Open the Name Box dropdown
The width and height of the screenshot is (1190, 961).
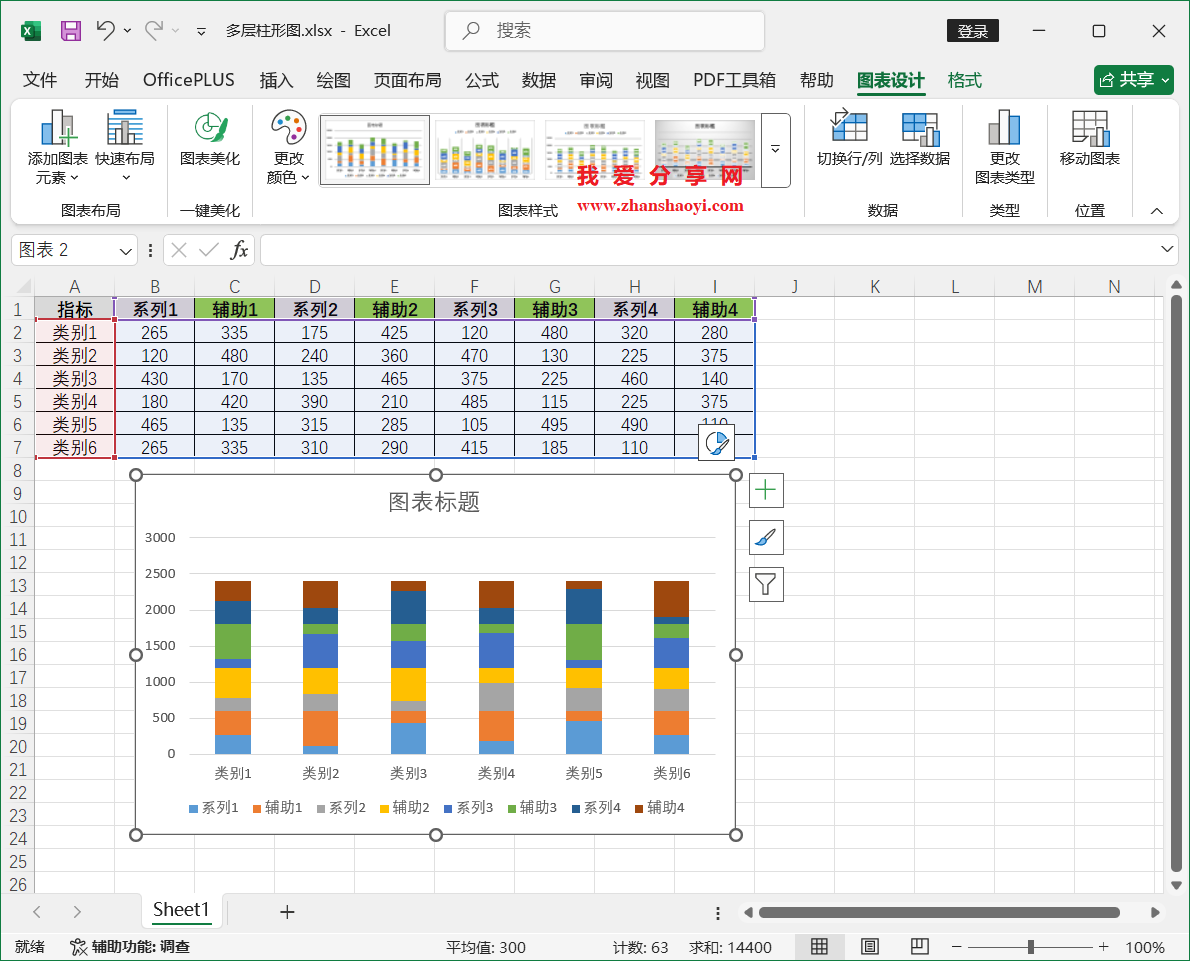click(125, 250)
